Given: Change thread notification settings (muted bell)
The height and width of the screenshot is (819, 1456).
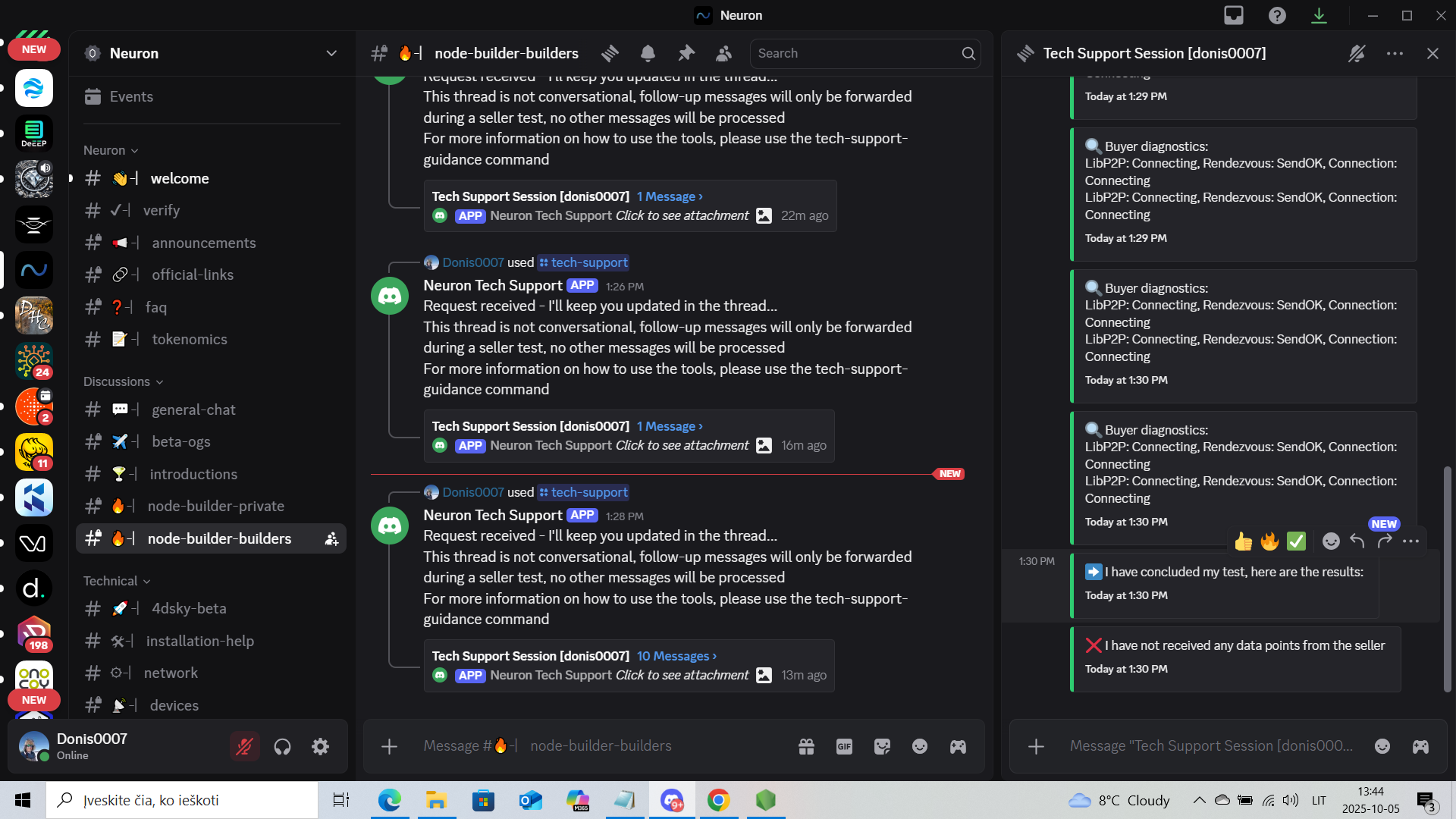Looking at the screenshot, I should pyautogui.click(x=1357, y=53).
